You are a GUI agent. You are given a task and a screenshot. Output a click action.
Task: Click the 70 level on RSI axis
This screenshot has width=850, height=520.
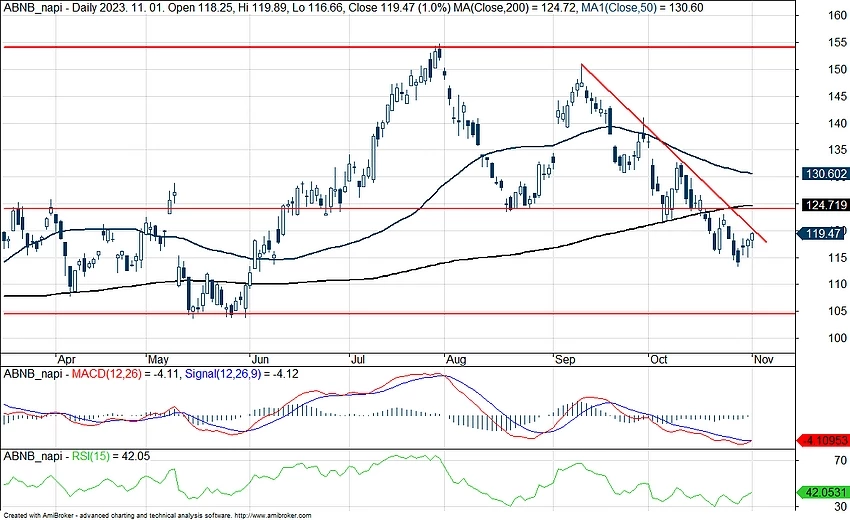841,460
